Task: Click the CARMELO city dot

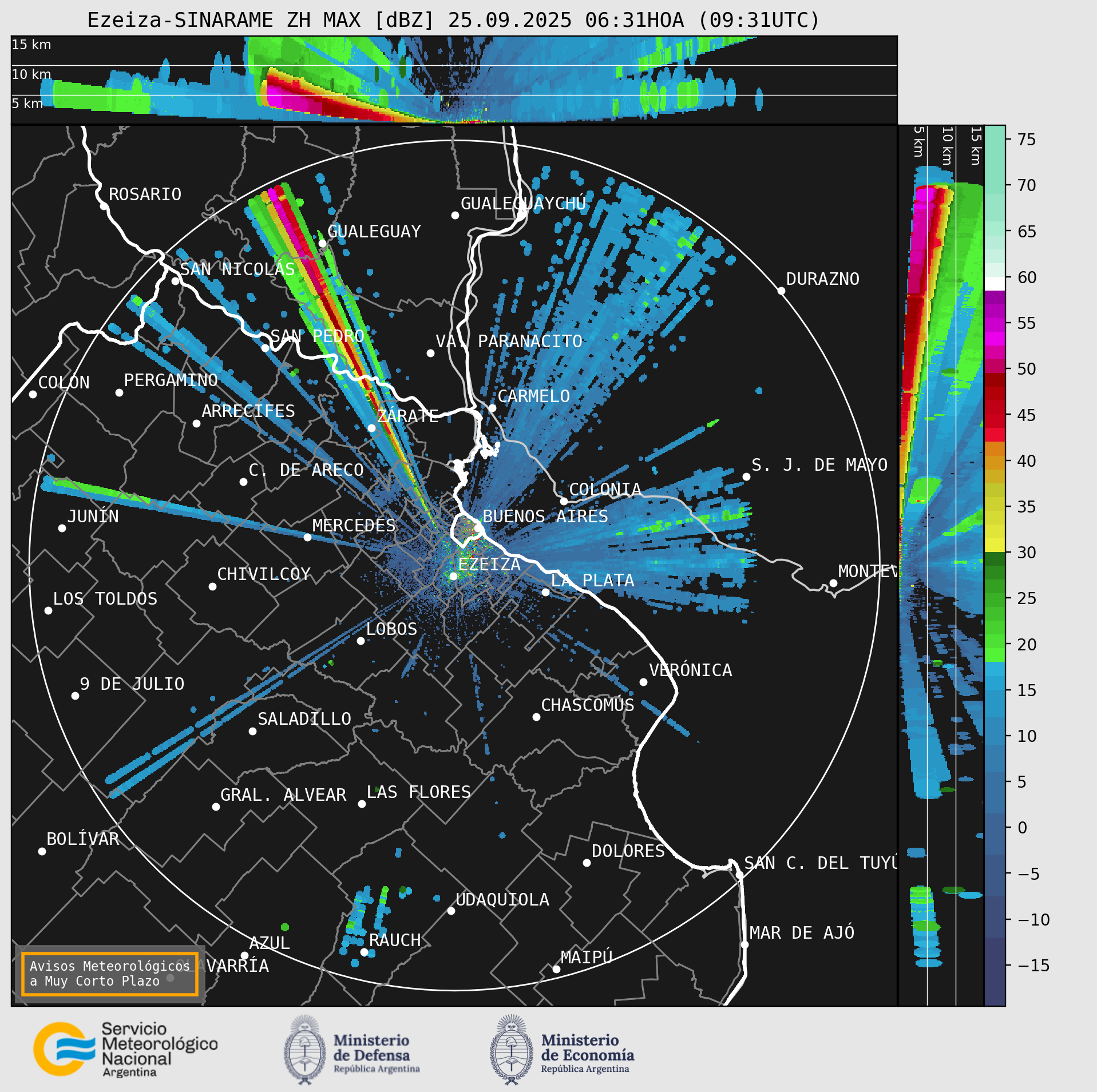Action: click(492, 408)
